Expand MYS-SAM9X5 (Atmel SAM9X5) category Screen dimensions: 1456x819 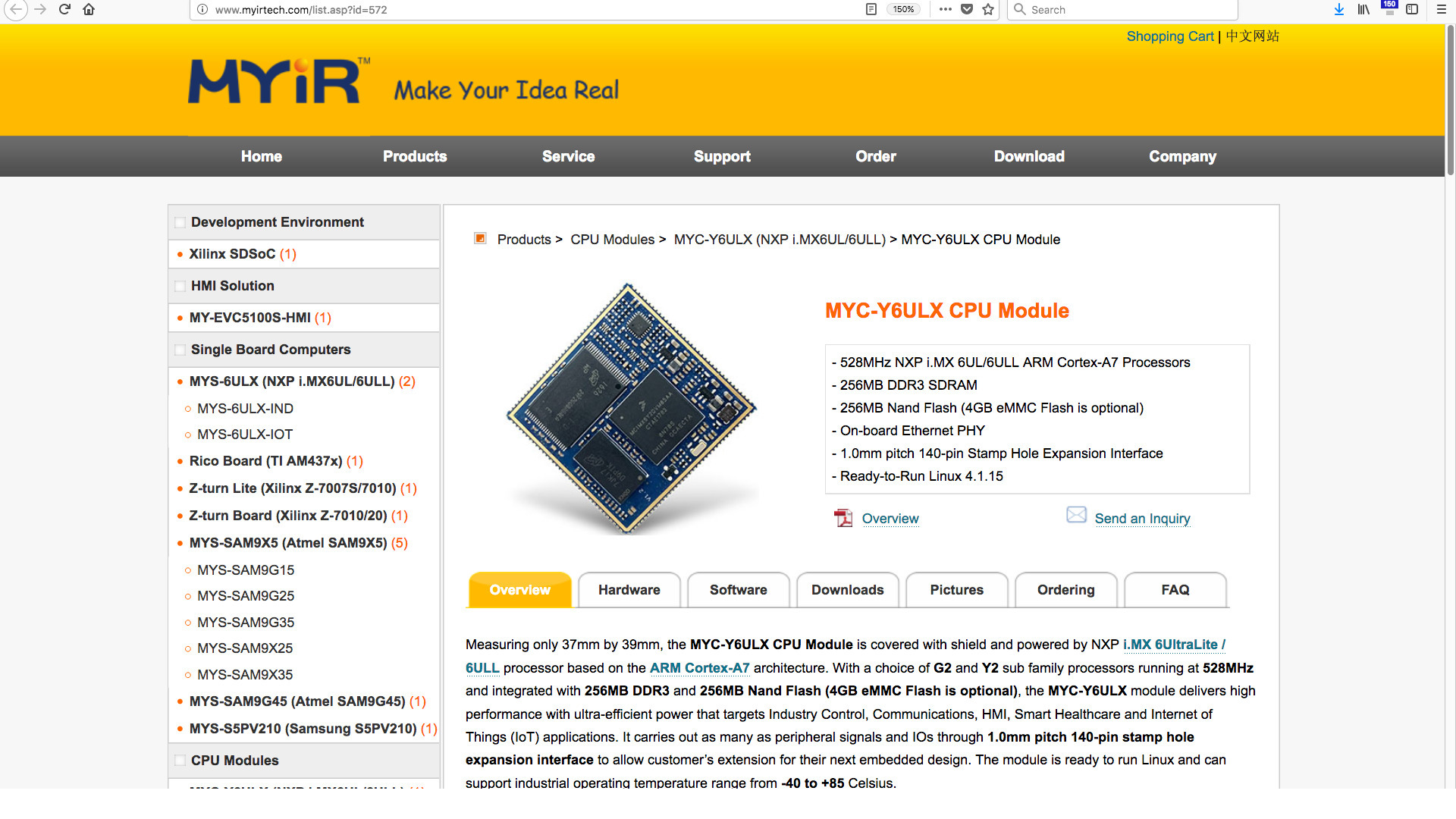pyautogui.click(x=288, y=543)
